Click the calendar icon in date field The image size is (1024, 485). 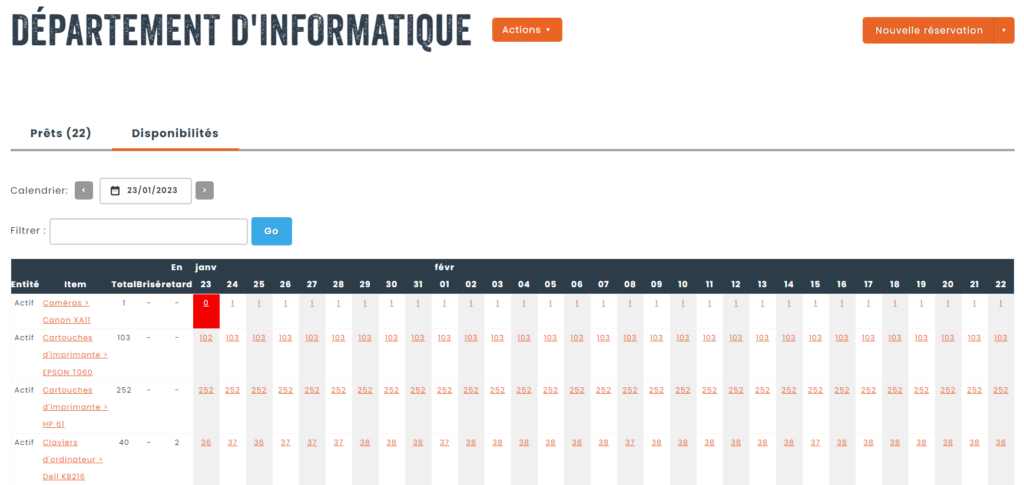coord(115,190)
